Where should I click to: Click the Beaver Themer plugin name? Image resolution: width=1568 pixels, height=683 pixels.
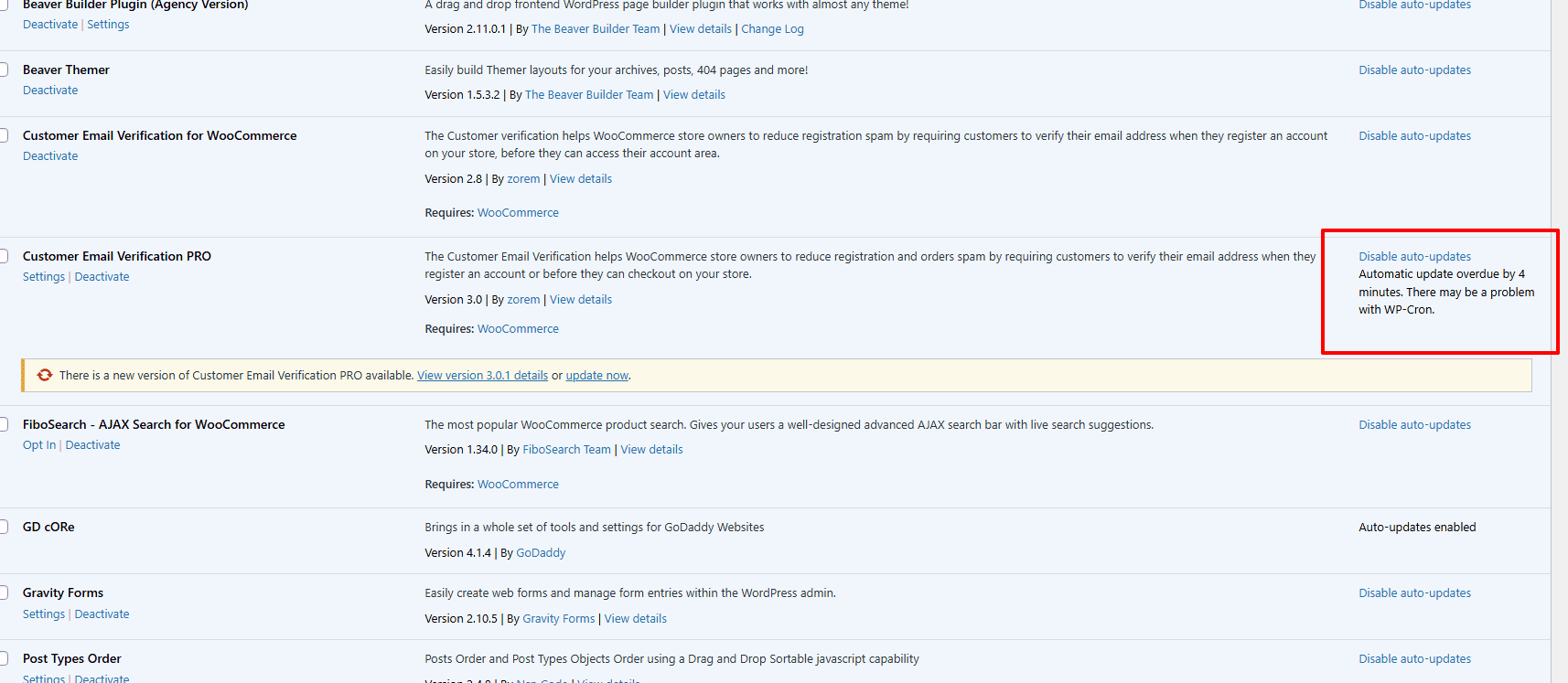click(x=66, y=69)
